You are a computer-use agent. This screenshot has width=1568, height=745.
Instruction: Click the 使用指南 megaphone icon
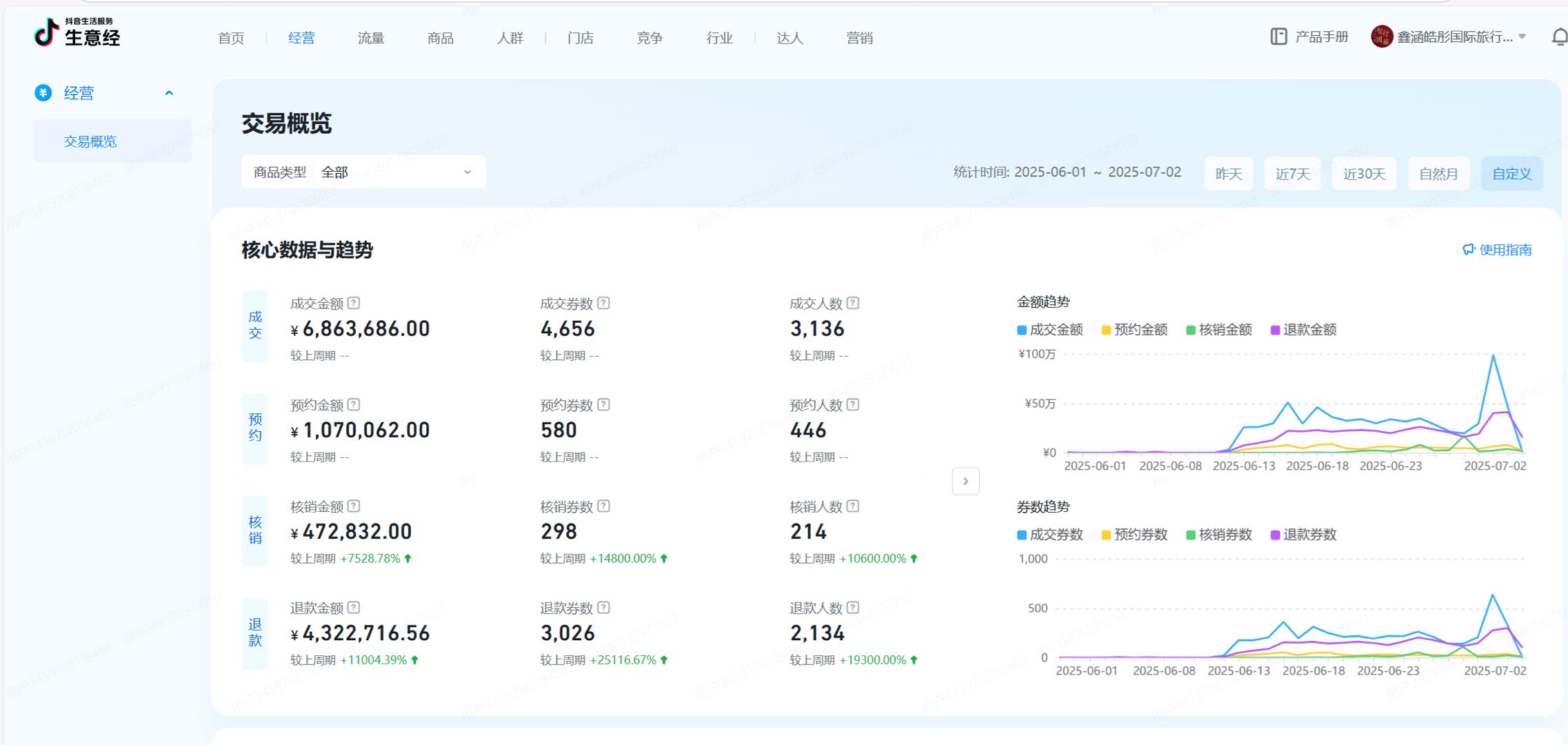(x=1469, y=250)
